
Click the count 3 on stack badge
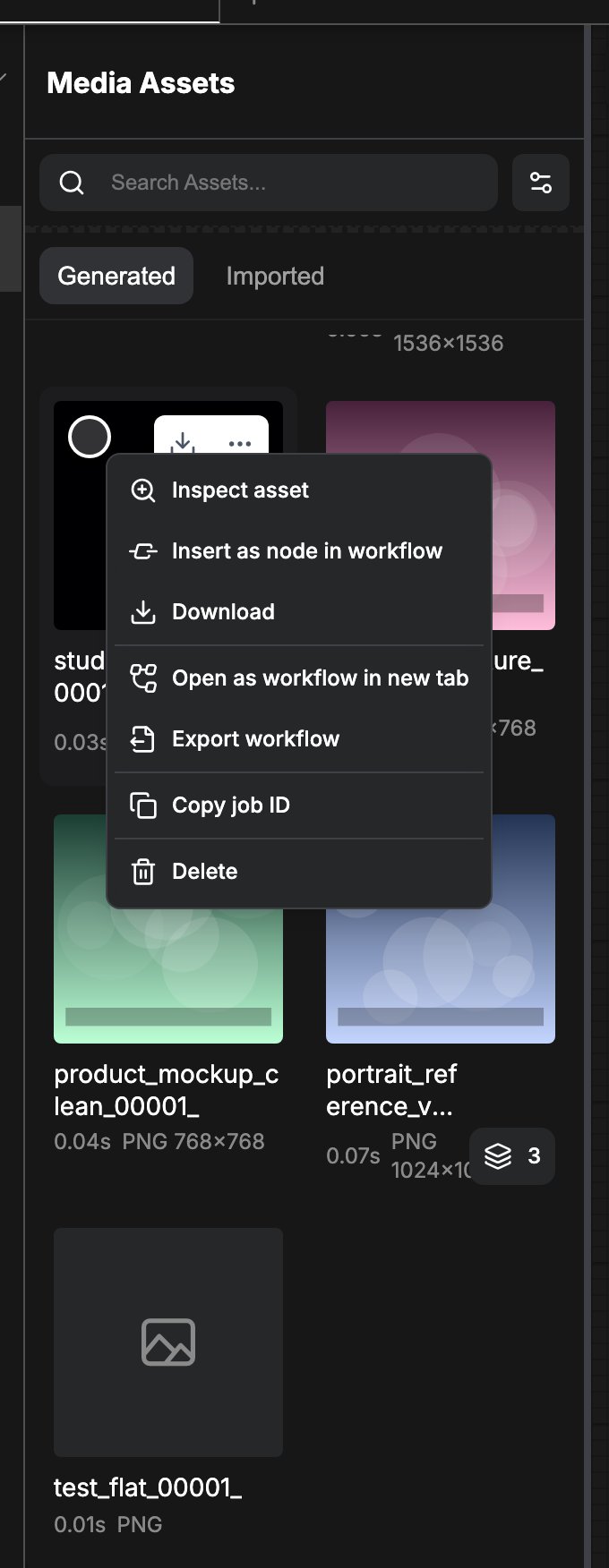click(x=535, y=1156)
